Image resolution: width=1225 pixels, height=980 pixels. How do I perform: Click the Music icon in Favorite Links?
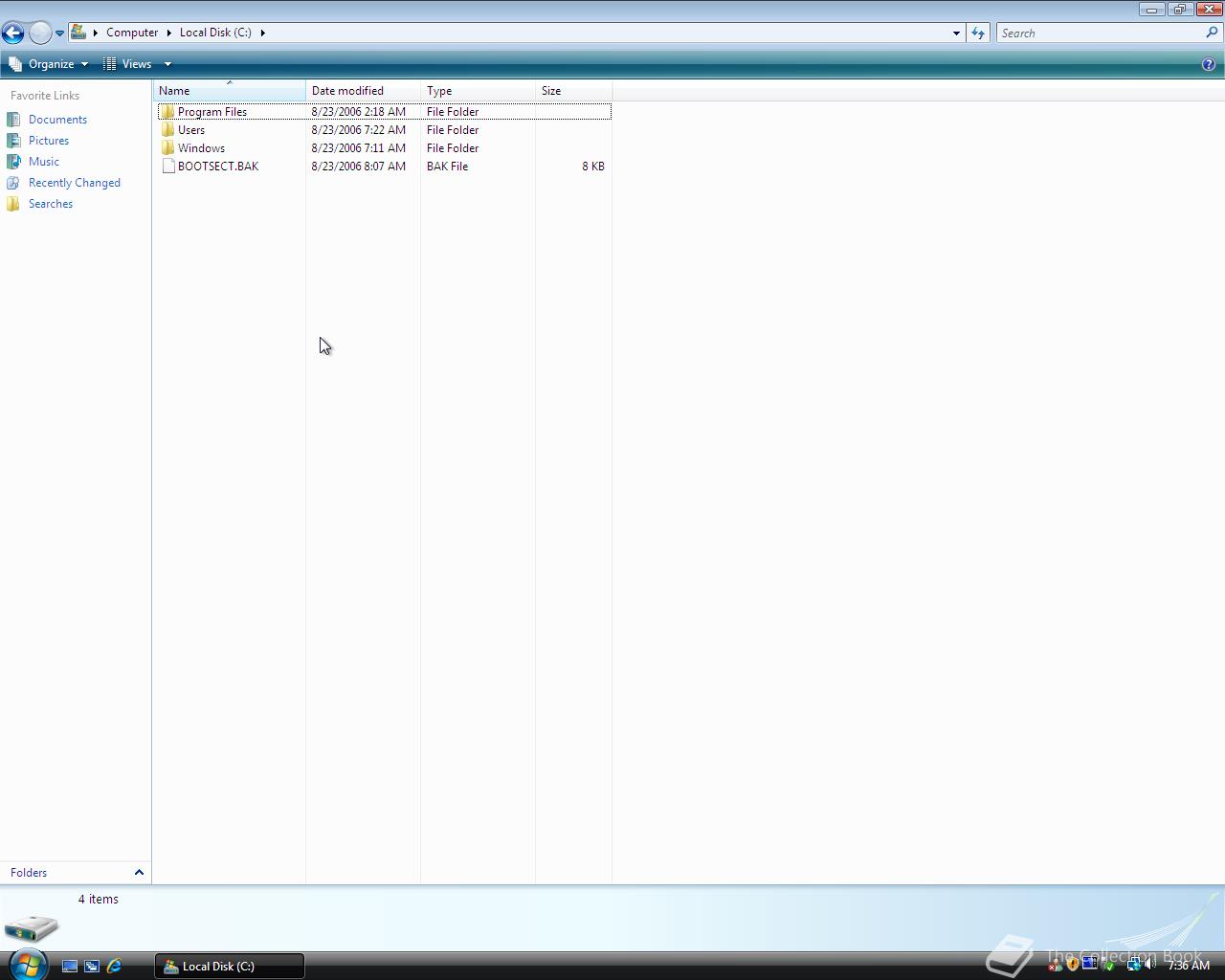click(13, 162)
